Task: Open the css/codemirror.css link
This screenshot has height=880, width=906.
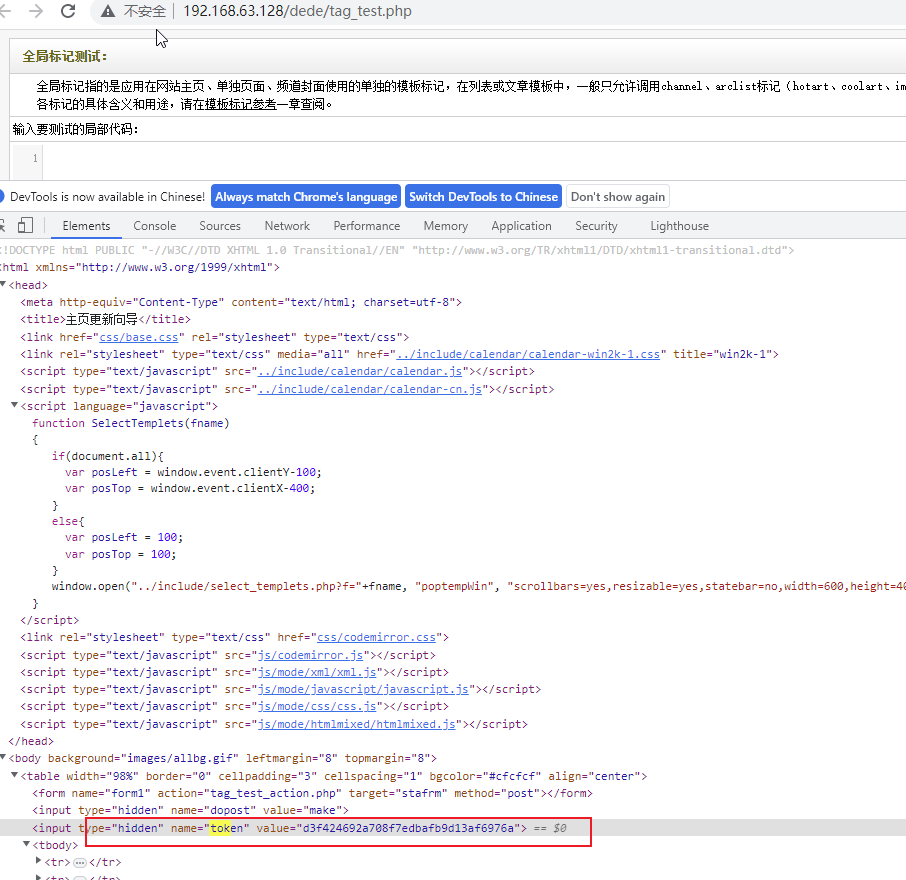Action: (376, 637)
